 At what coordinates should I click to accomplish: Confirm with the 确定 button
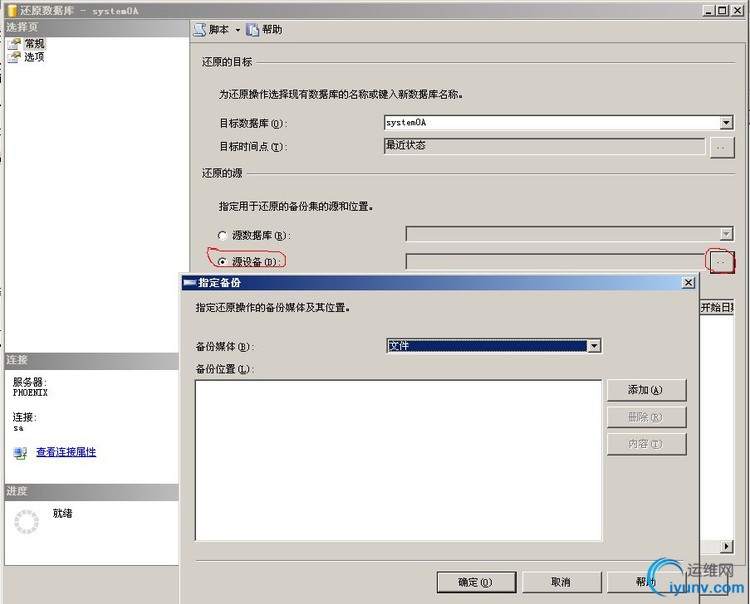coord(476,582)
